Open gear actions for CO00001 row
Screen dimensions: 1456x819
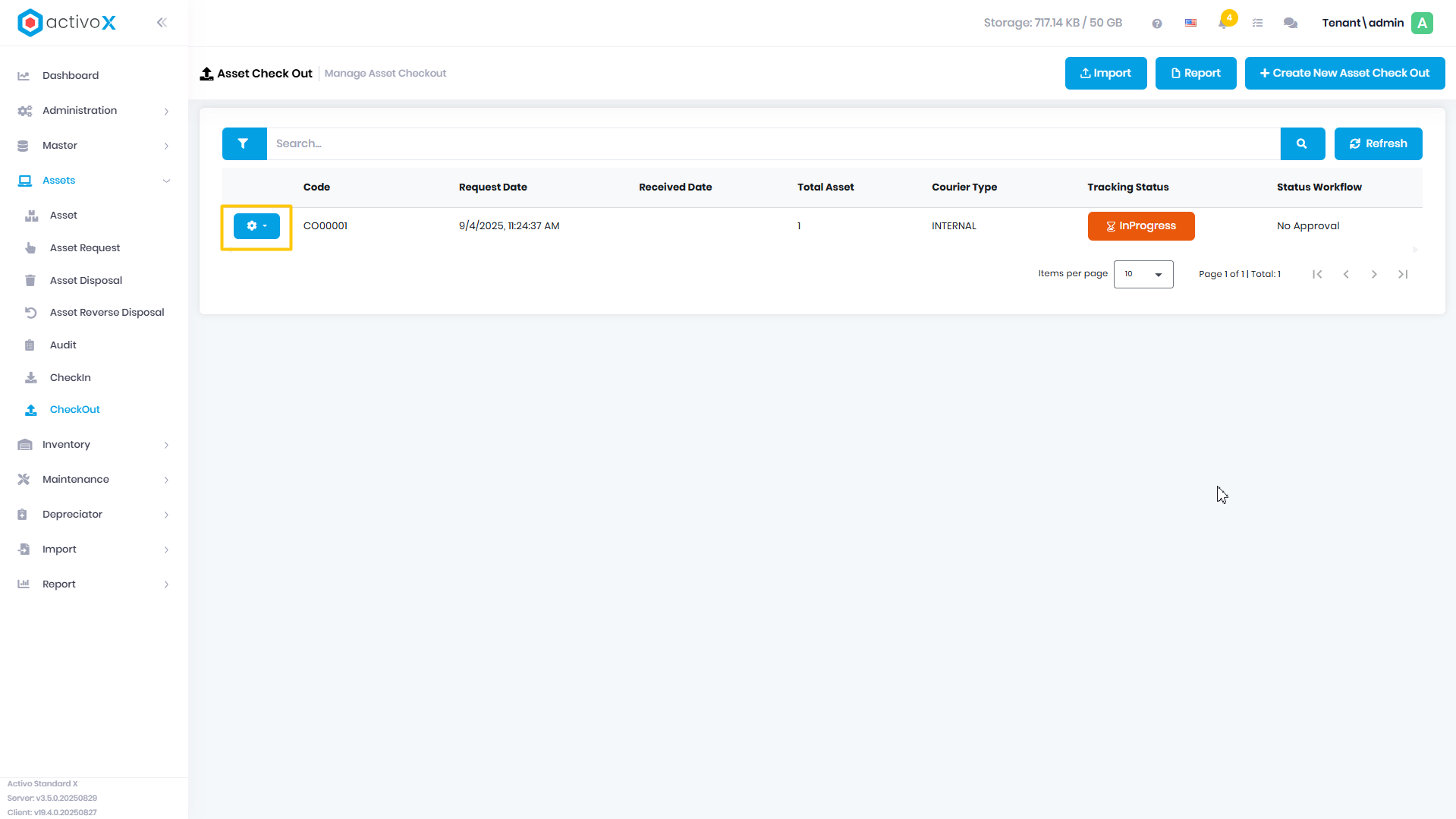256,226
